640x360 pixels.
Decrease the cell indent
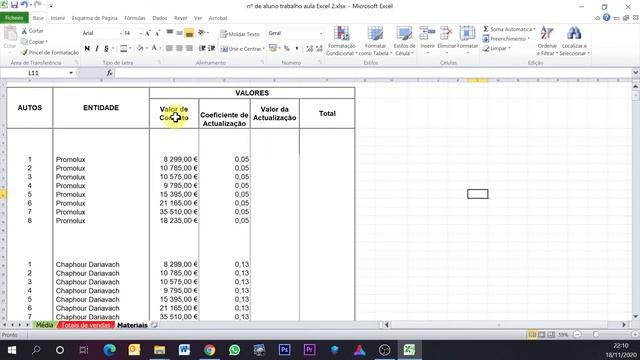202,48
